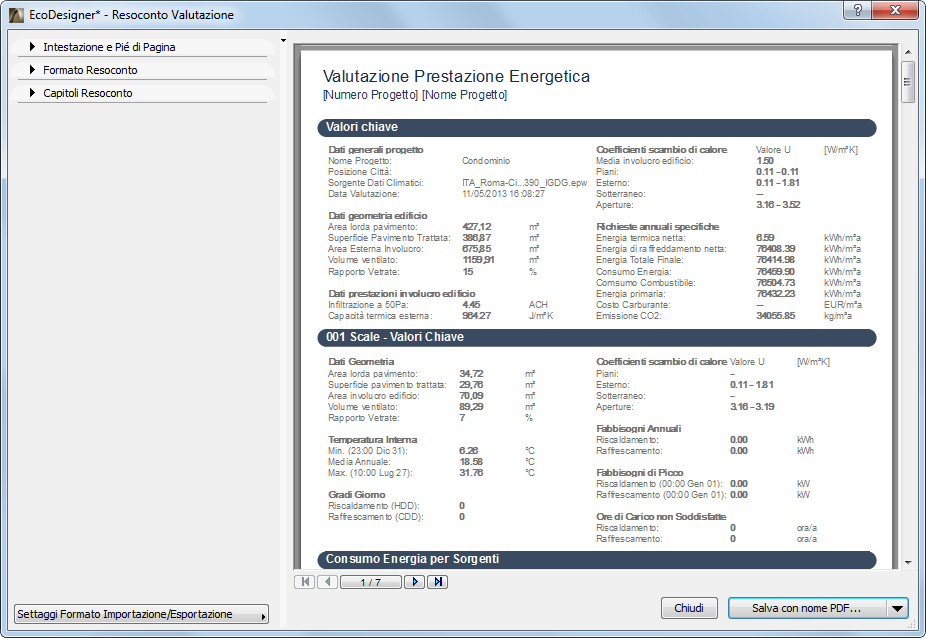Expand the Formato Resoconto section
Viewport: 926px width, 638px height.
tap(142, 70)
